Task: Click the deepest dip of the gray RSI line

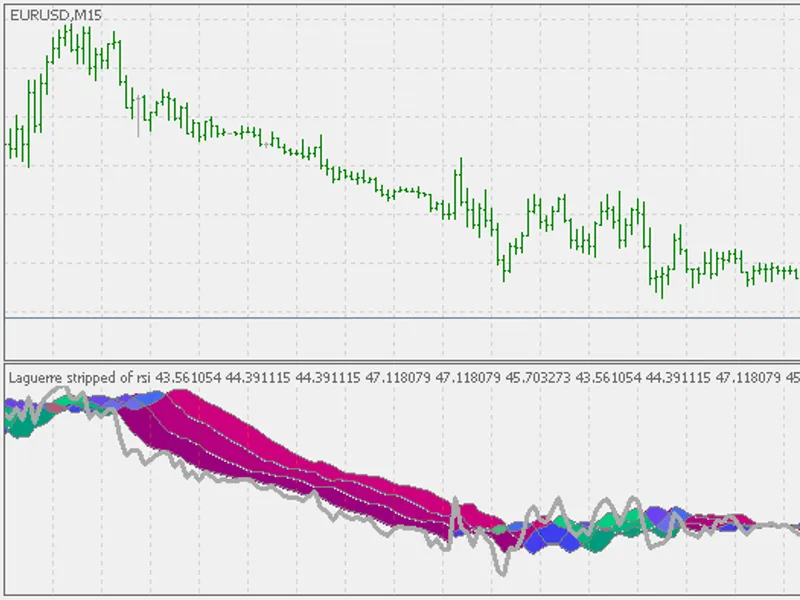Action: (x=502, y=571)
